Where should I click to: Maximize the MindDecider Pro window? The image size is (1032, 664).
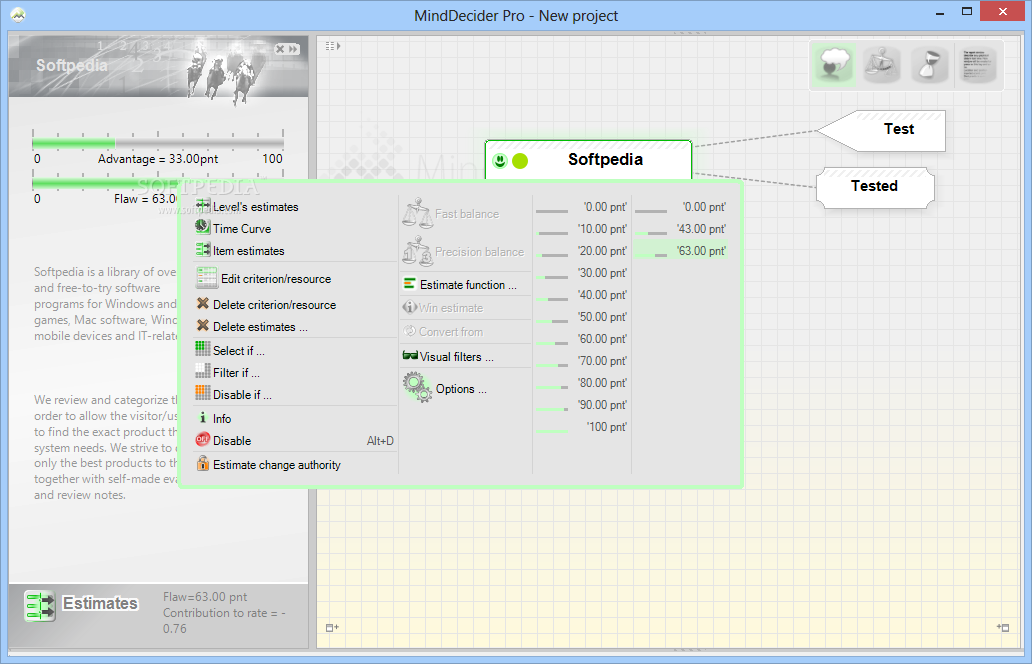click(x=966, y=11)
